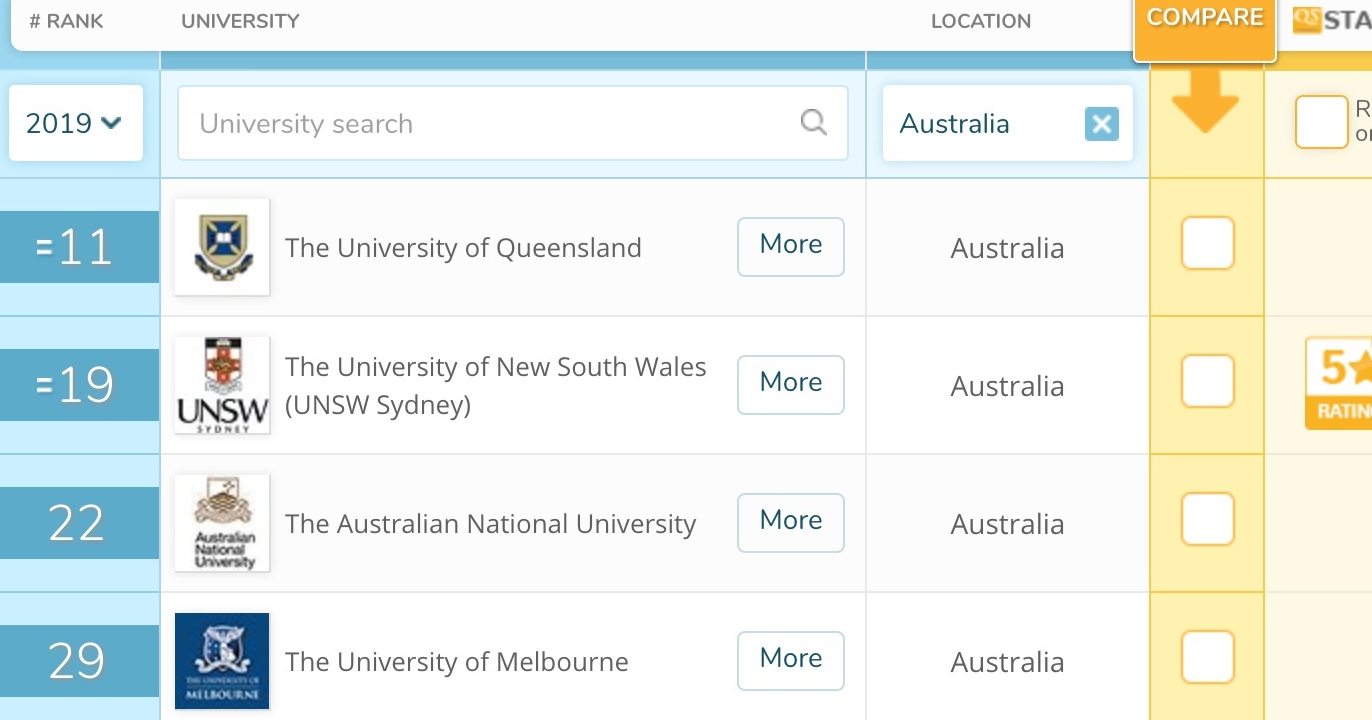1372x720 pixels.
Task: Tick compare checkbox for UNSW Sydney
Action: [x=1207, y=382]
